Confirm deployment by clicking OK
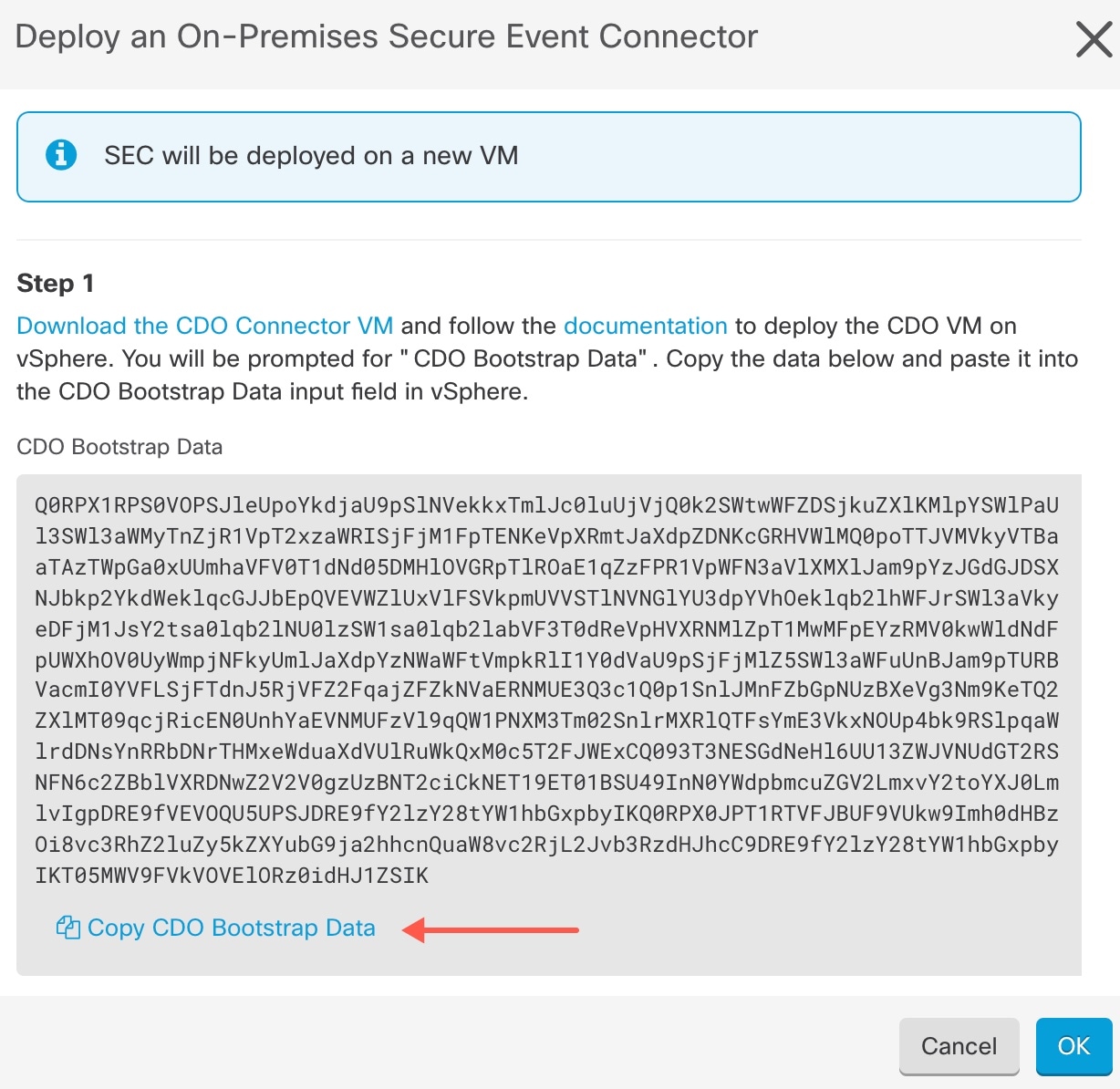The image size is (1120, 1089). 1073,1045
